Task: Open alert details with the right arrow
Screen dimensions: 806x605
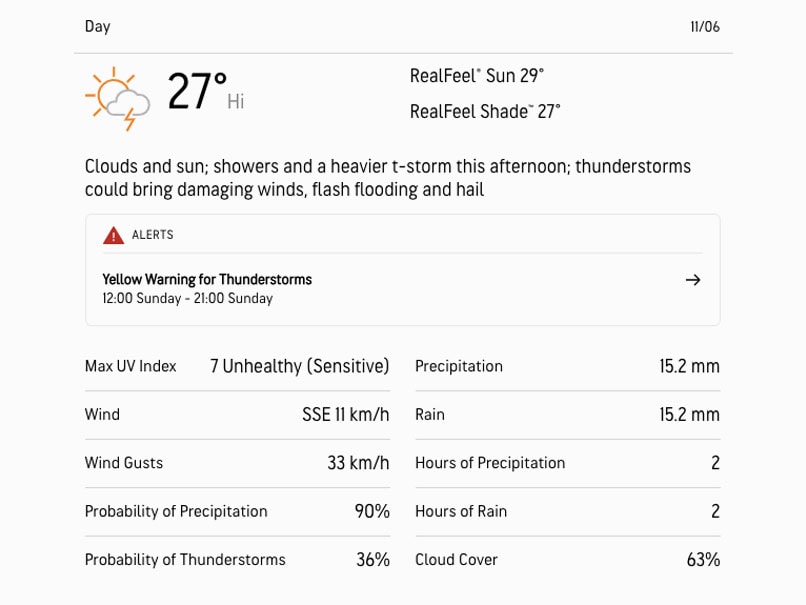Action: coord(693,280)
